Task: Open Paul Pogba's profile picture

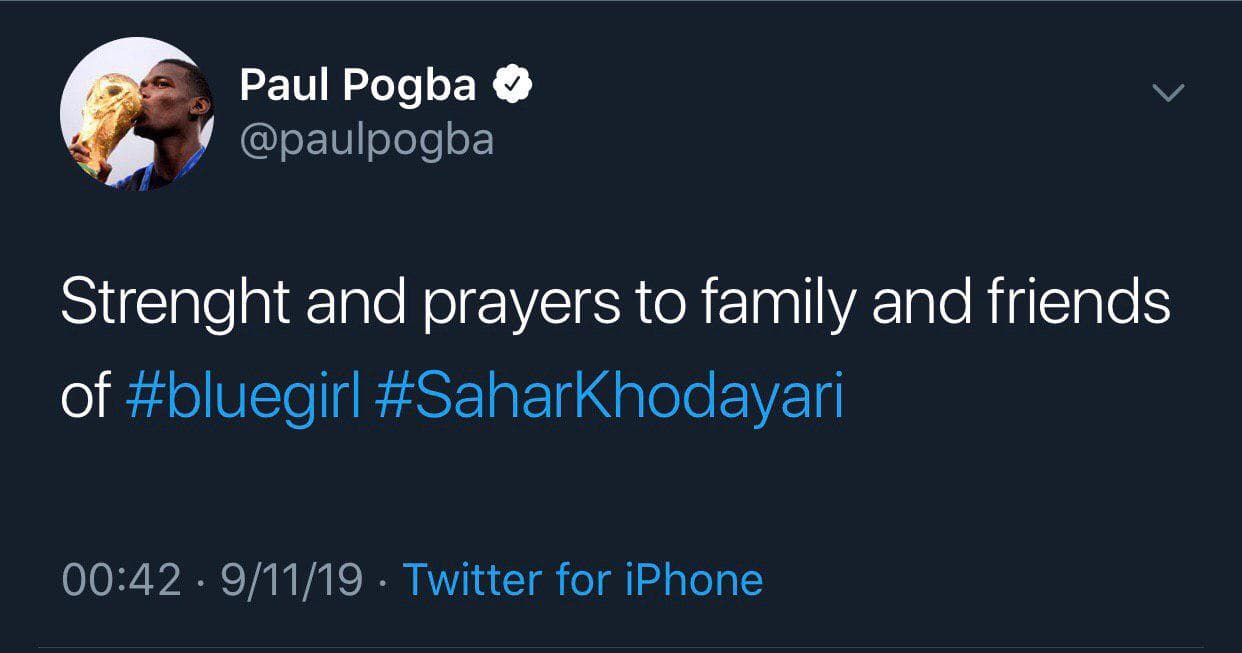Action: tap(137, 114)
